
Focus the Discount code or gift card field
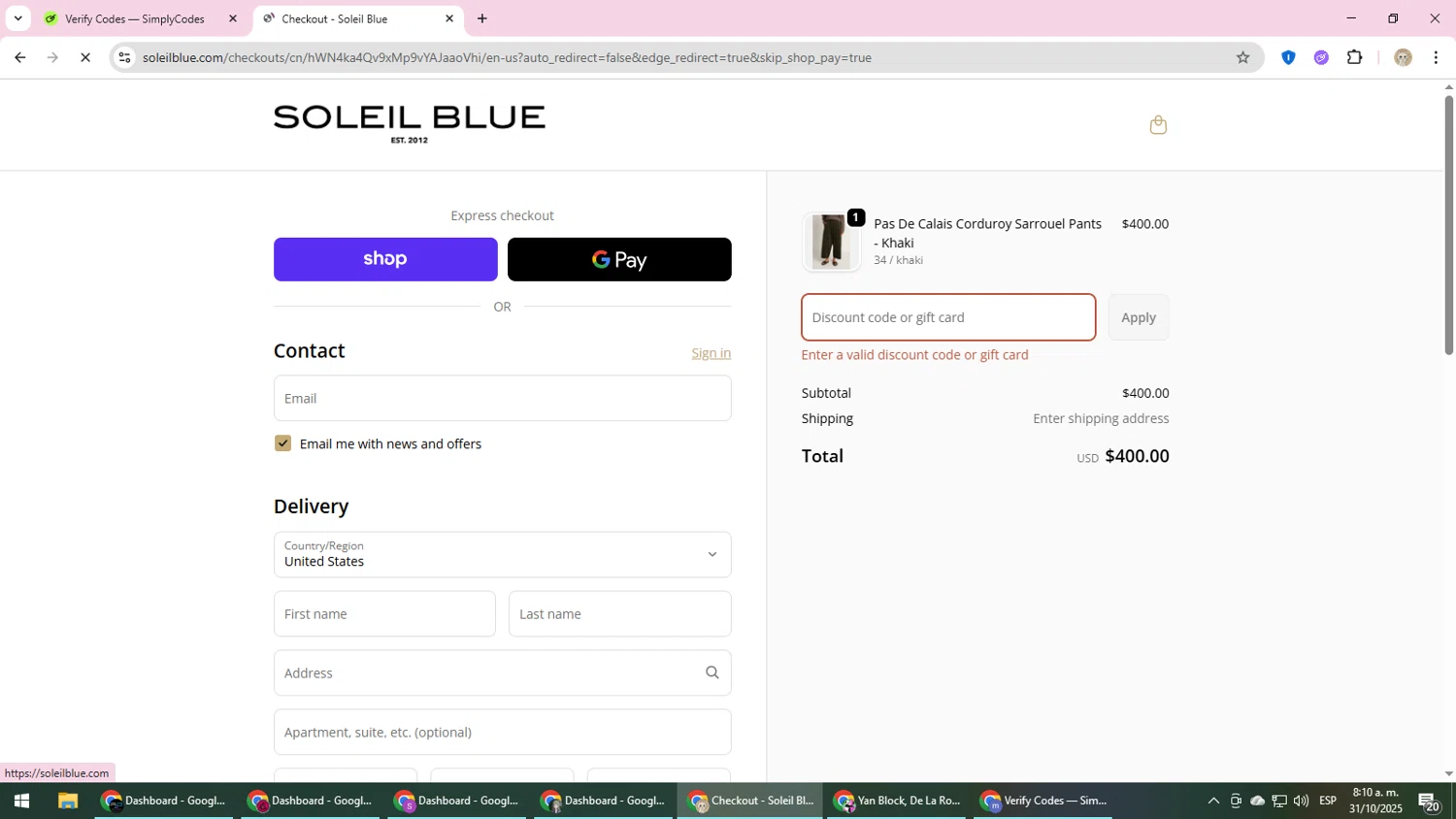948,317
